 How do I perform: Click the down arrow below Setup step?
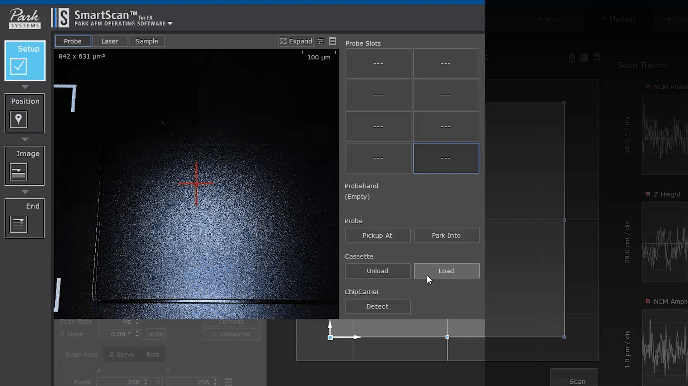25,87
